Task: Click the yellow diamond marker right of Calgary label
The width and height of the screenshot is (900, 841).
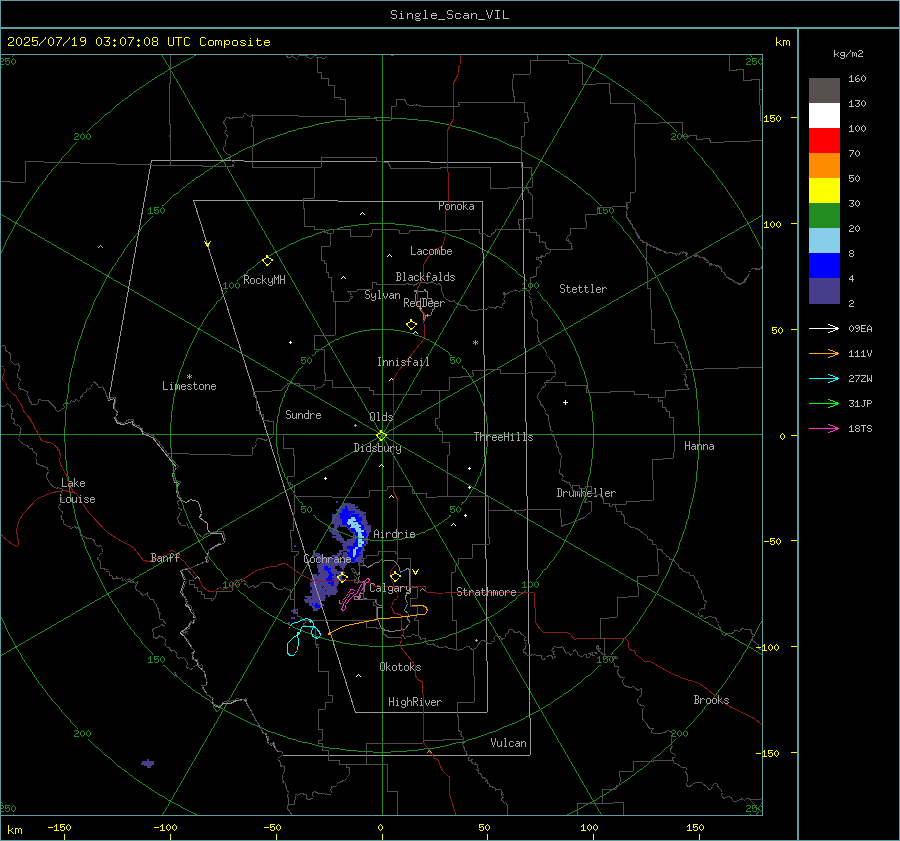Action: point(395,576)
